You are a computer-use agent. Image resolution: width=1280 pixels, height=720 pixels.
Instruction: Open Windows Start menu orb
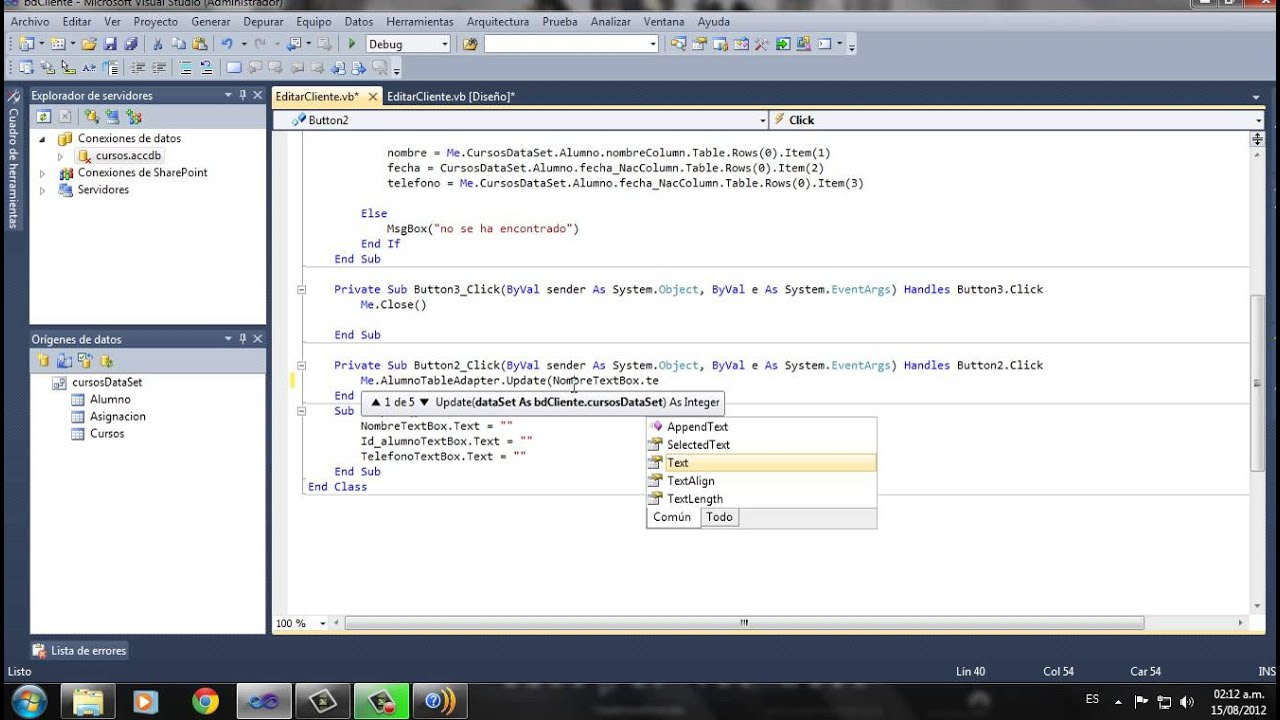28,700
